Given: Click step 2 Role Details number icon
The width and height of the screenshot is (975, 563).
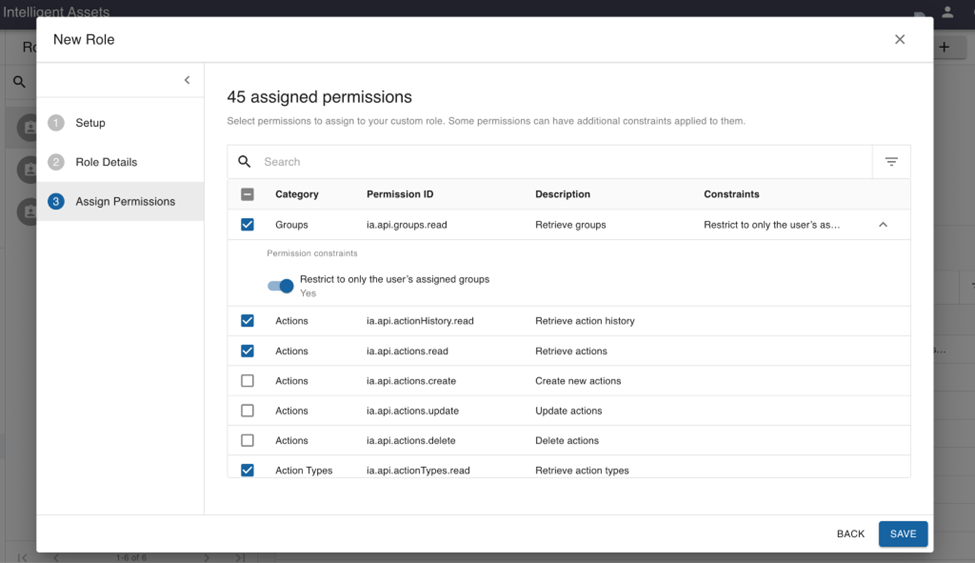Looking at the screenshot, I should click(x=56, y=162).
